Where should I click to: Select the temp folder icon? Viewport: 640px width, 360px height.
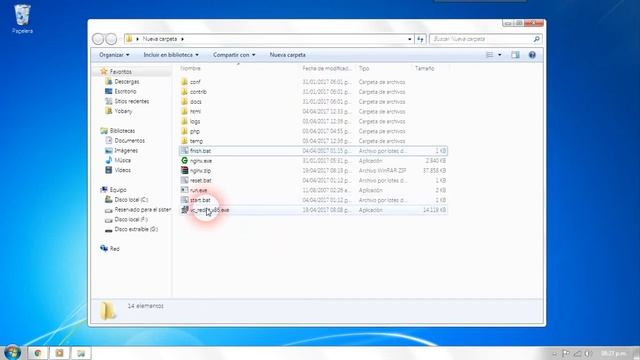[x=184, y=141]
